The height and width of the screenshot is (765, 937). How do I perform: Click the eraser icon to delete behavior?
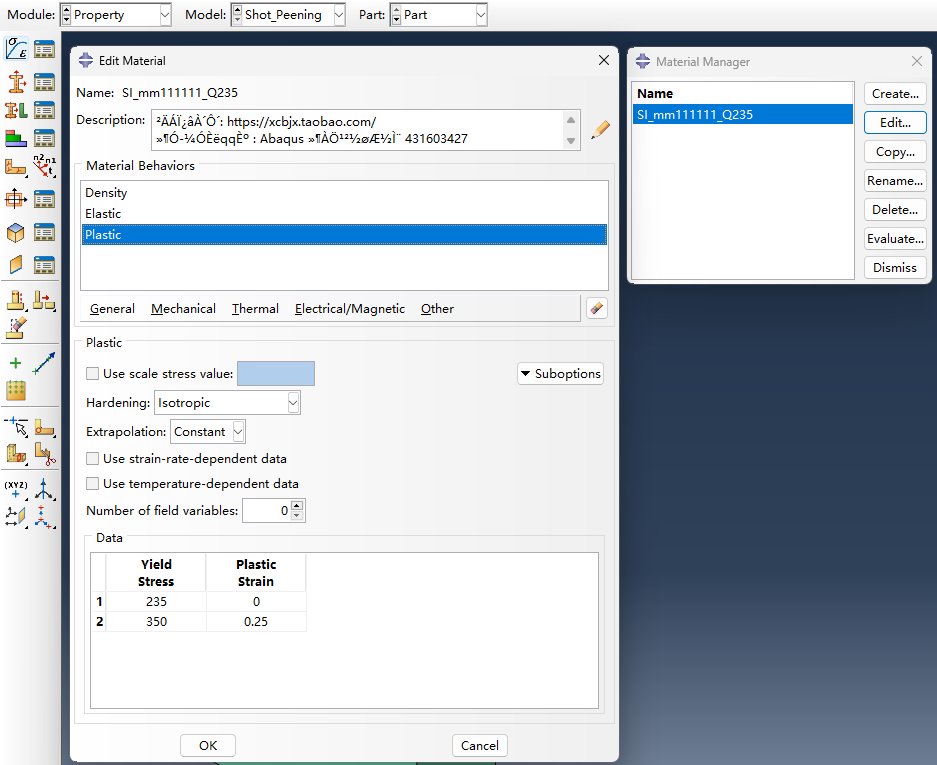click(596, 308)
